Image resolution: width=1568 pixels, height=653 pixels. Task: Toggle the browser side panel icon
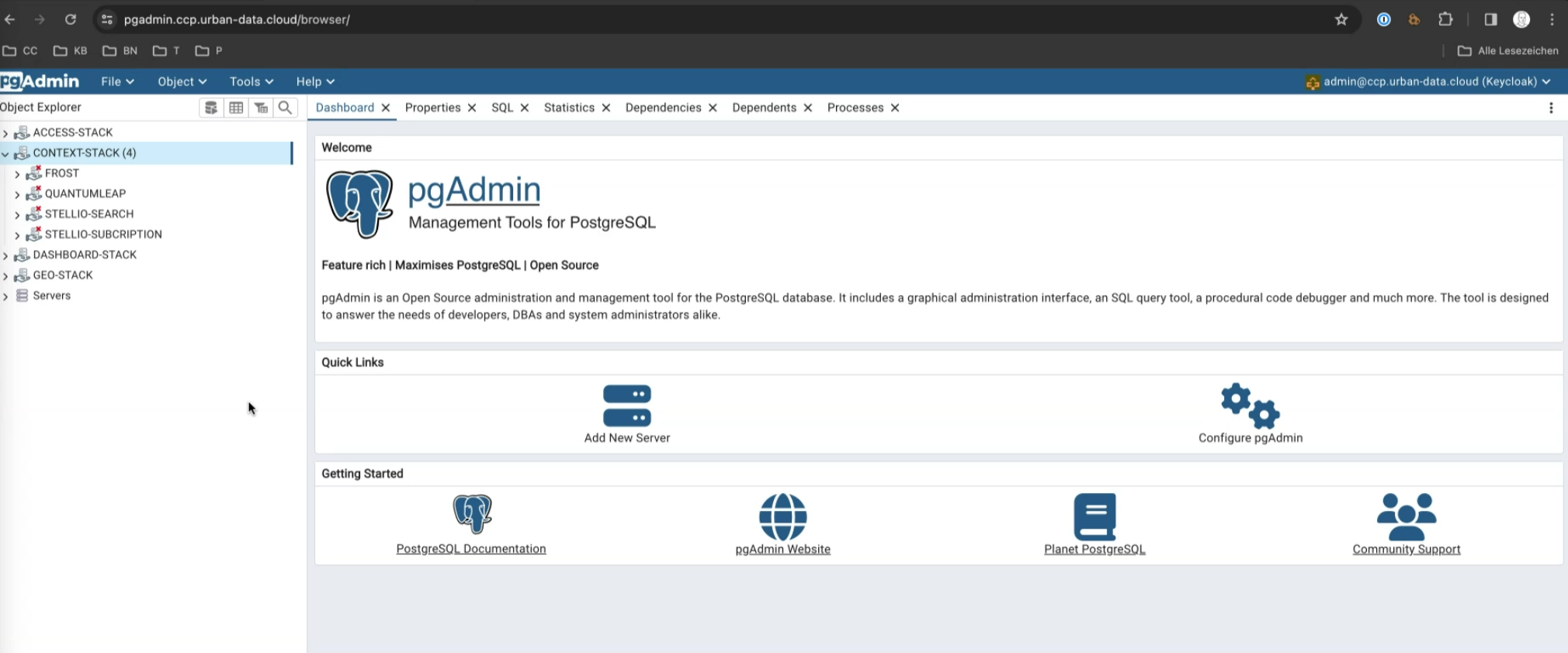[x=1490, y=19]
